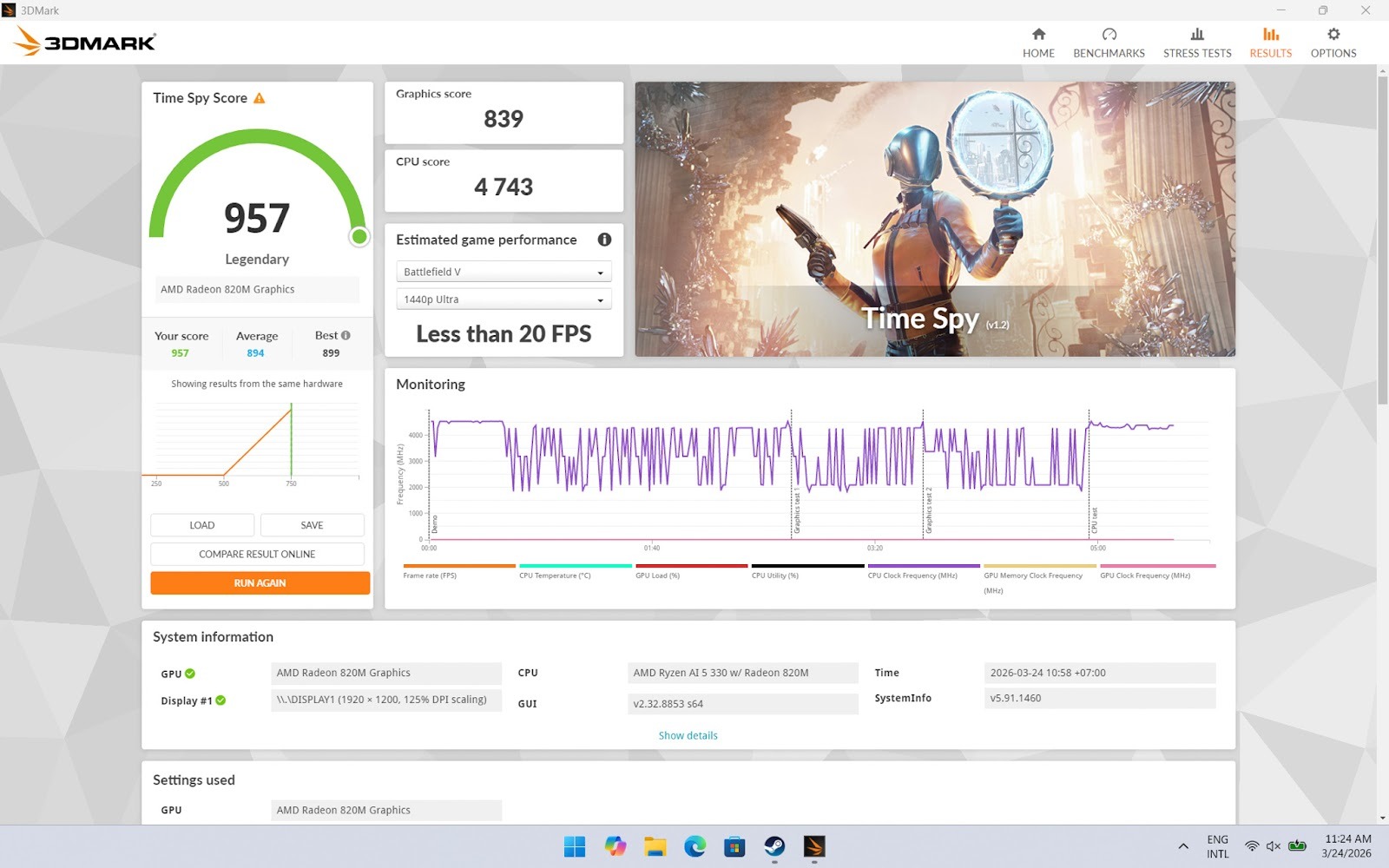Click the Display #1 green check icon

221,700
